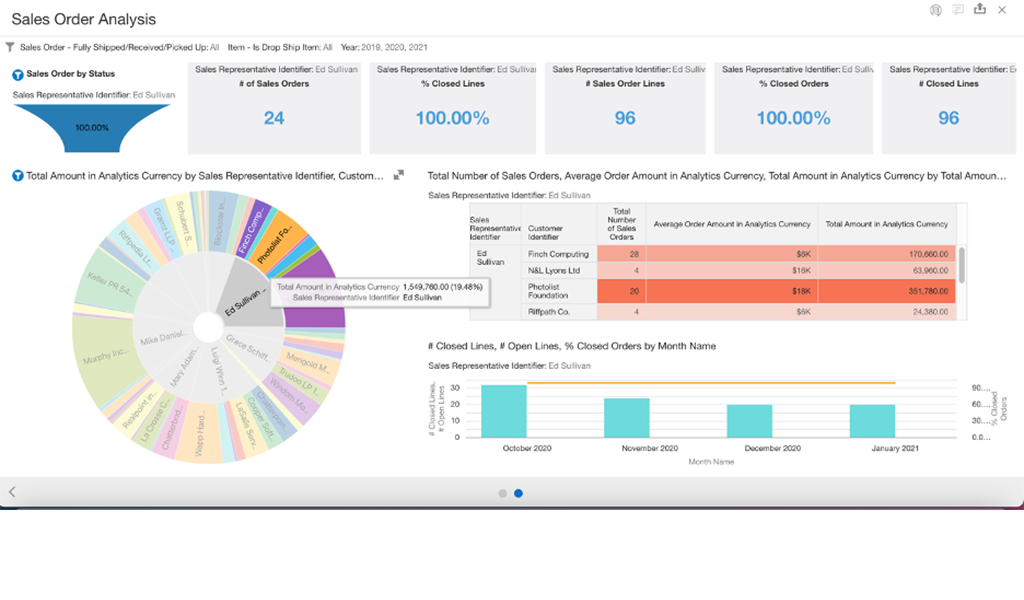Click the orange % Closed Orders line
The height and width of the screenshot is (600, 1024).
pos(711,383)
